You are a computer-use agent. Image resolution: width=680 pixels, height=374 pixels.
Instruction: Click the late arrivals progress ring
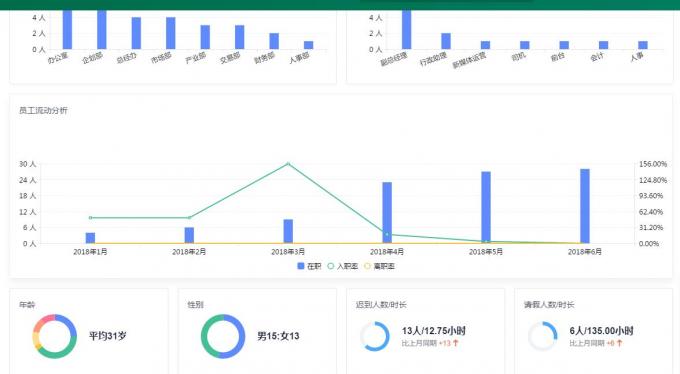click(x=375, y=336)
